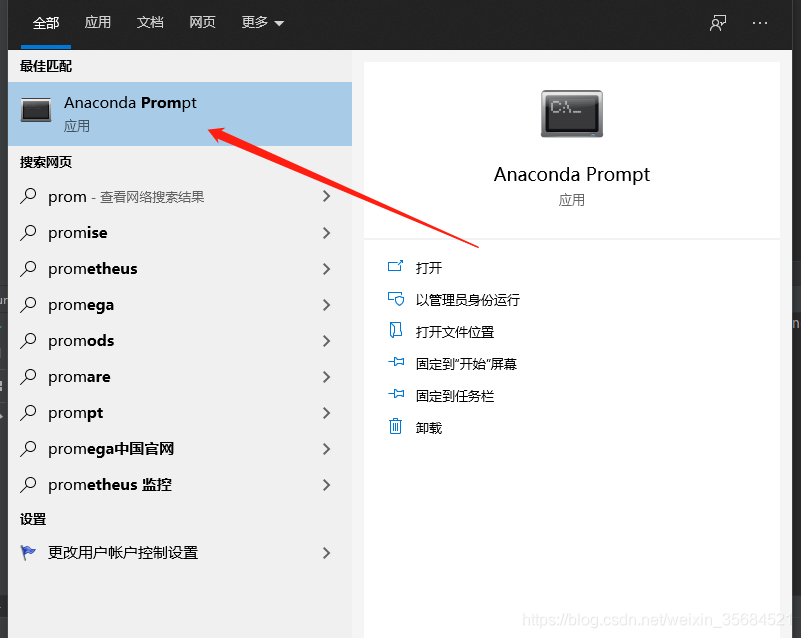Expand the promods suggestion arrow
Image resolution: width=801 pixels, height=638 pixels.
click(x=327, y=341)
